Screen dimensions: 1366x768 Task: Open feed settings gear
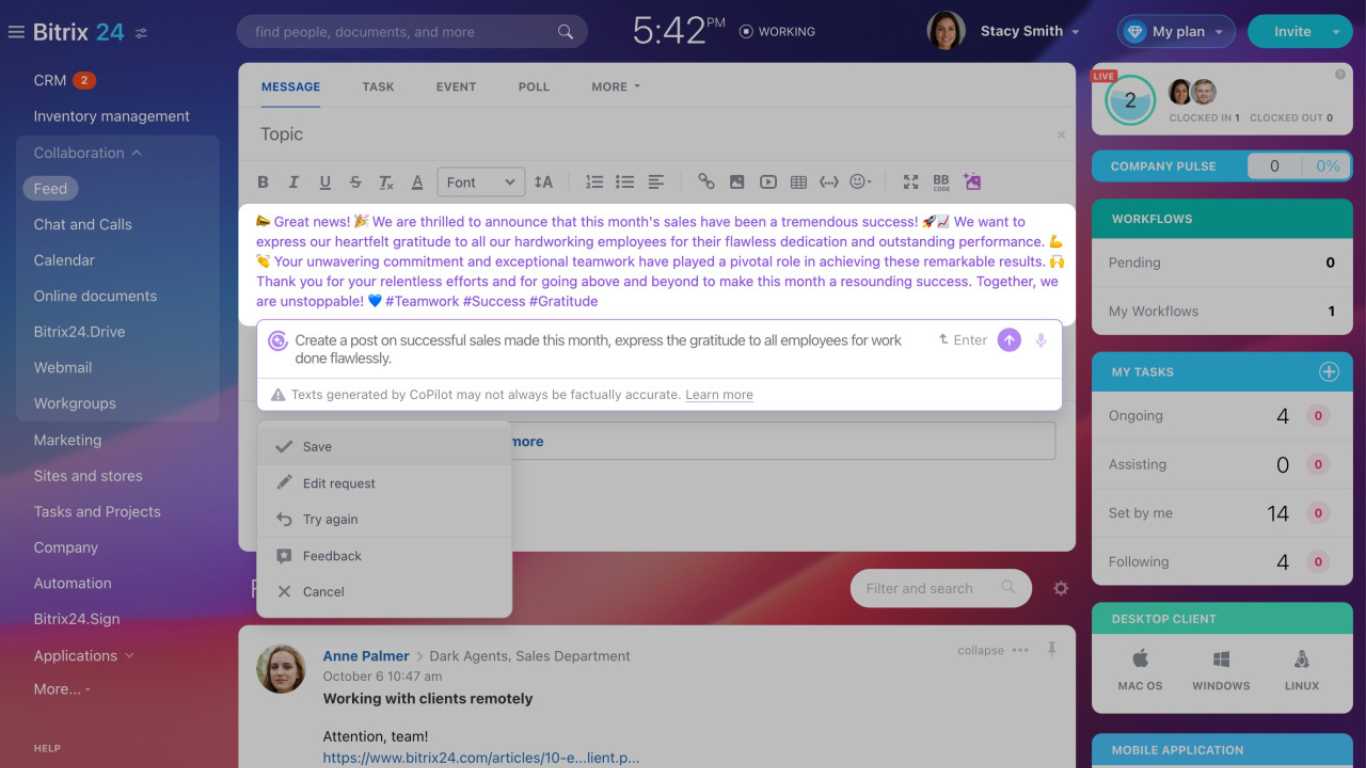1061,588
